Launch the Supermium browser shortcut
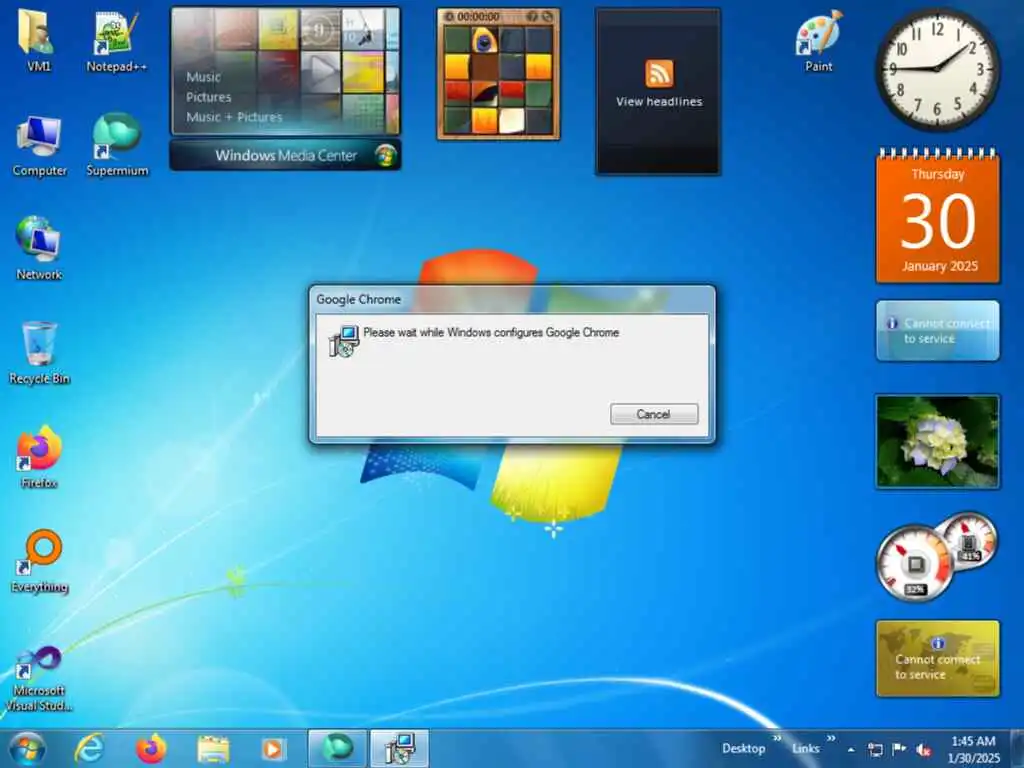The height and width of the screenshot is (768, 1024). [x=117, y=145]
